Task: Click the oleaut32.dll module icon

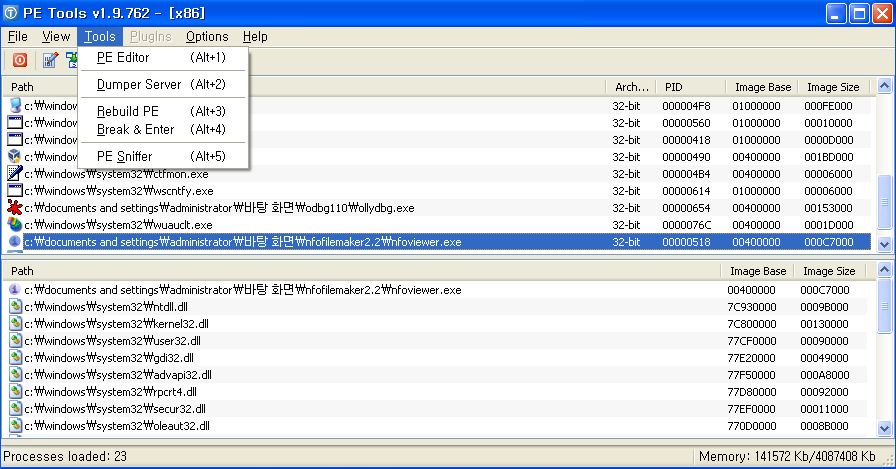Action: (15, 426)
